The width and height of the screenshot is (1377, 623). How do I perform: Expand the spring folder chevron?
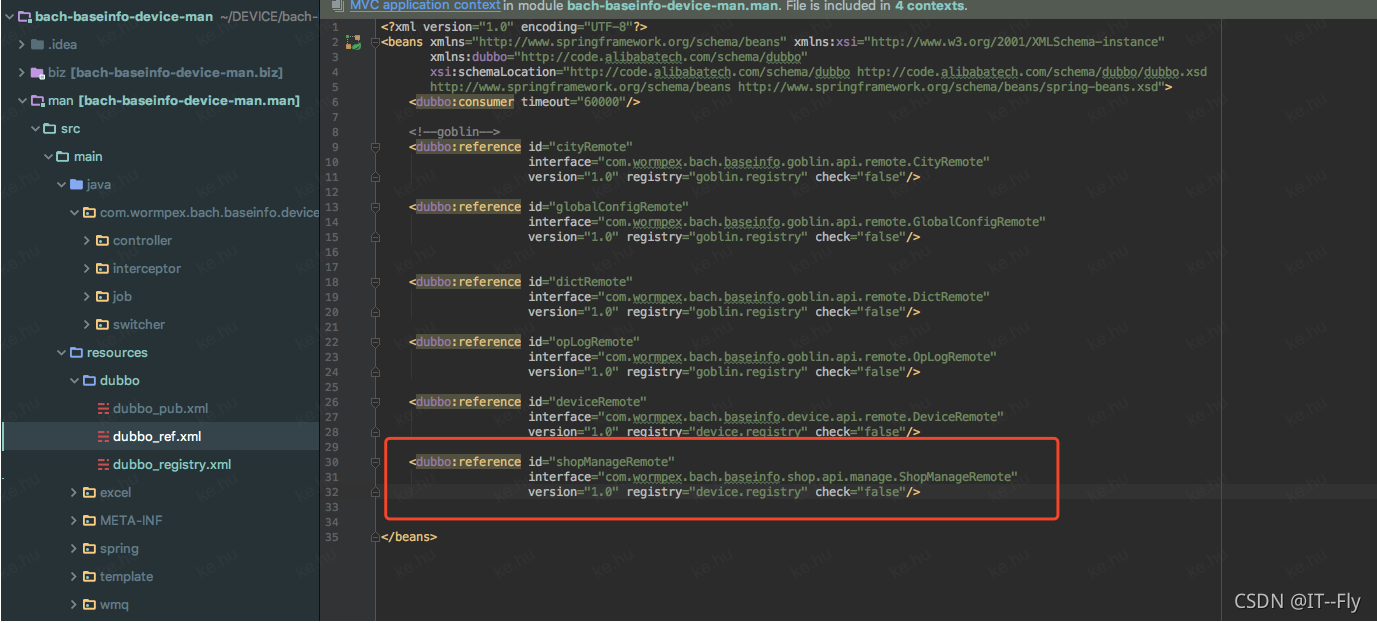pyautogui.click(x=74, y=549)
